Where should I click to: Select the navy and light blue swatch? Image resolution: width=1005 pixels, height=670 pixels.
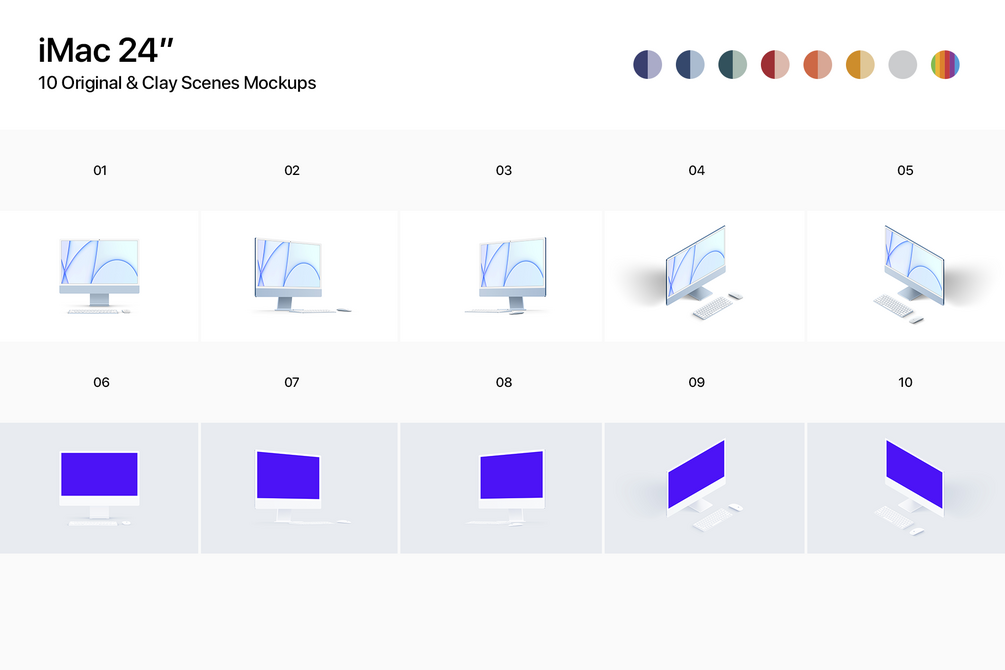[x=690, y=65]
